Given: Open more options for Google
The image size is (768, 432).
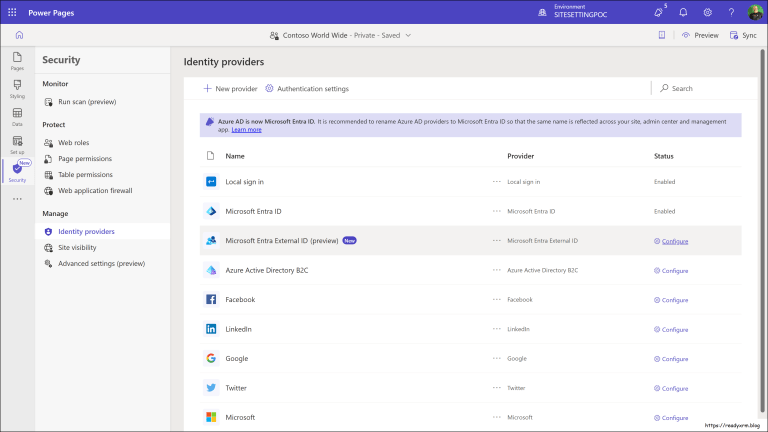Looking at the screenshot, I should tap(497, 358).
